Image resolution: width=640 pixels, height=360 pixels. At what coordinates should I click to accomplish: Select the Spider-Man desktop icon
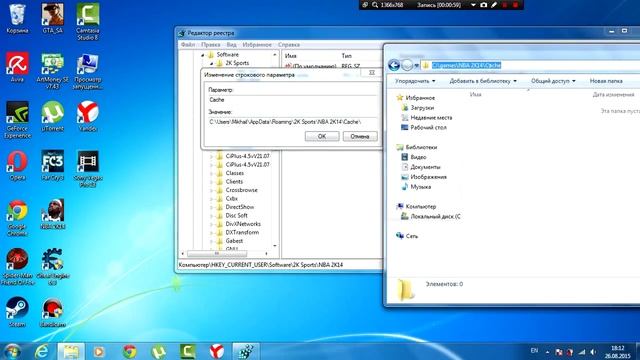click(x=17, y=267)
